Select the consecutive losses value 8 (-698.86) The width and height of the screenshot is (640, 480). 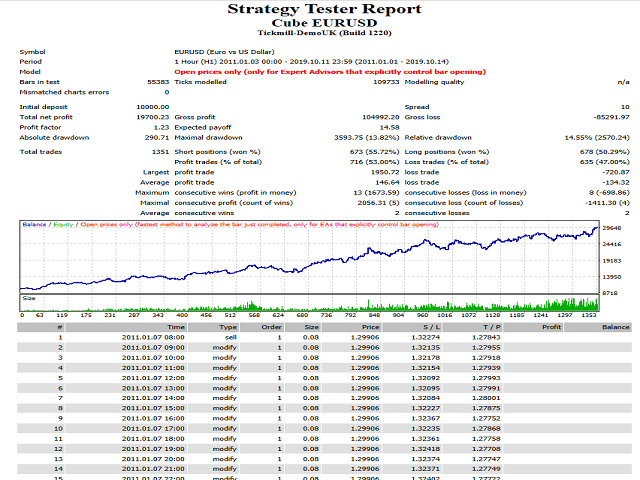609,193
